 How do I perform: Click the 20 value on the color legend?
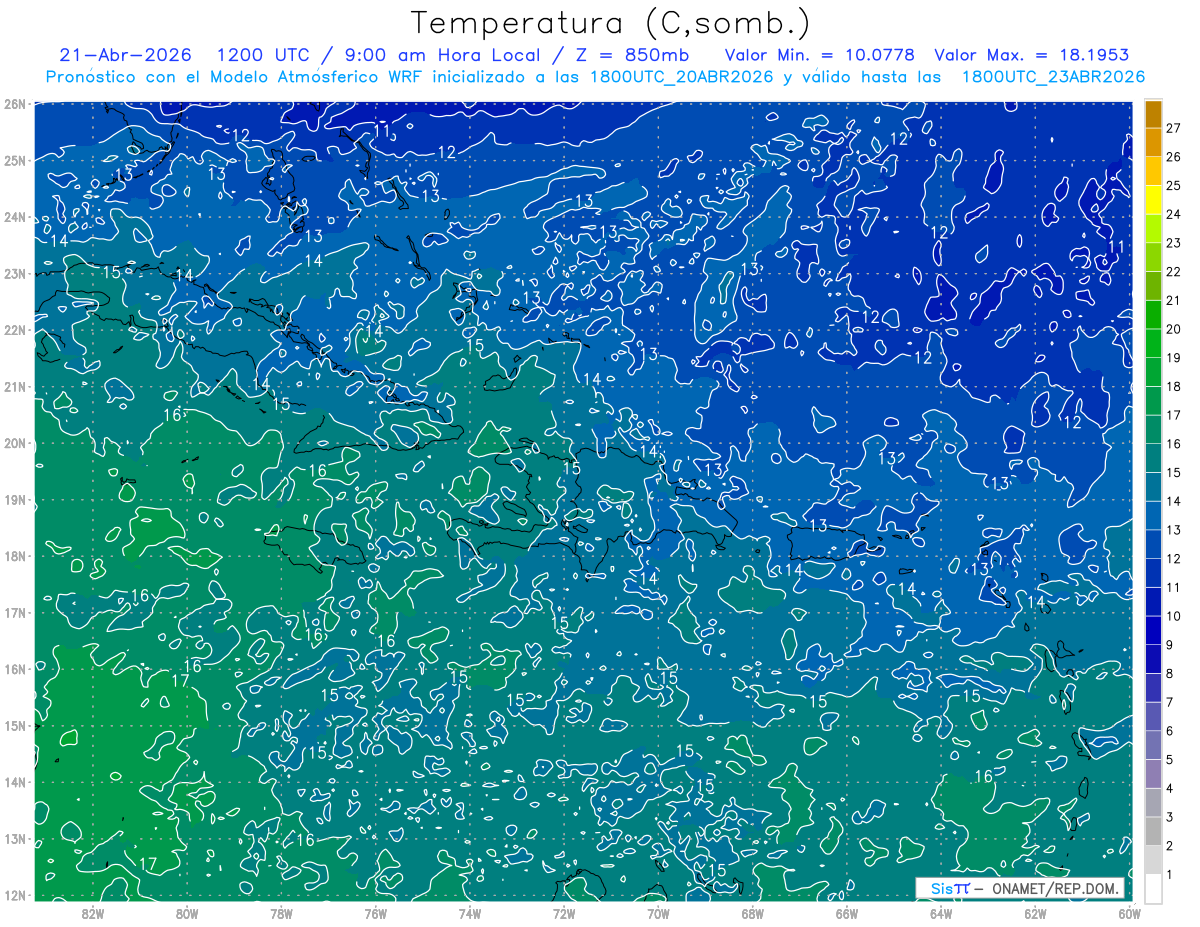(1174, 329)
